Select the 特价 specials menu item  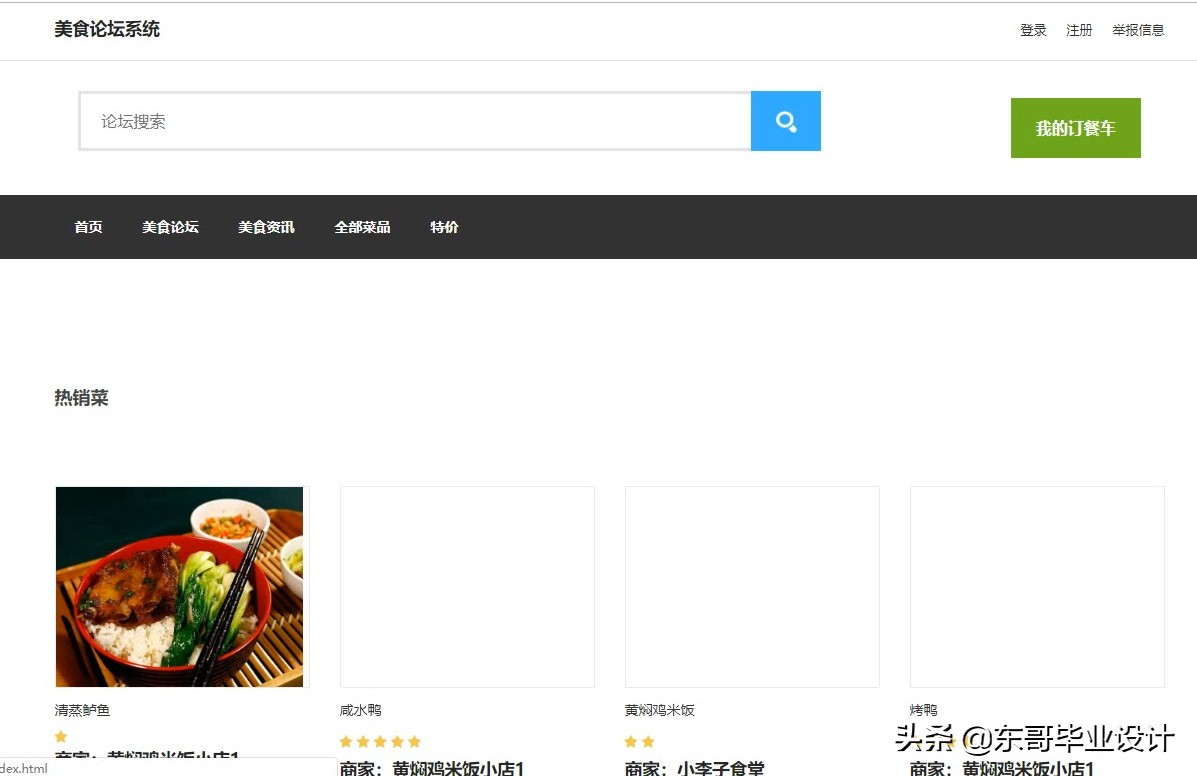[444, 227]
